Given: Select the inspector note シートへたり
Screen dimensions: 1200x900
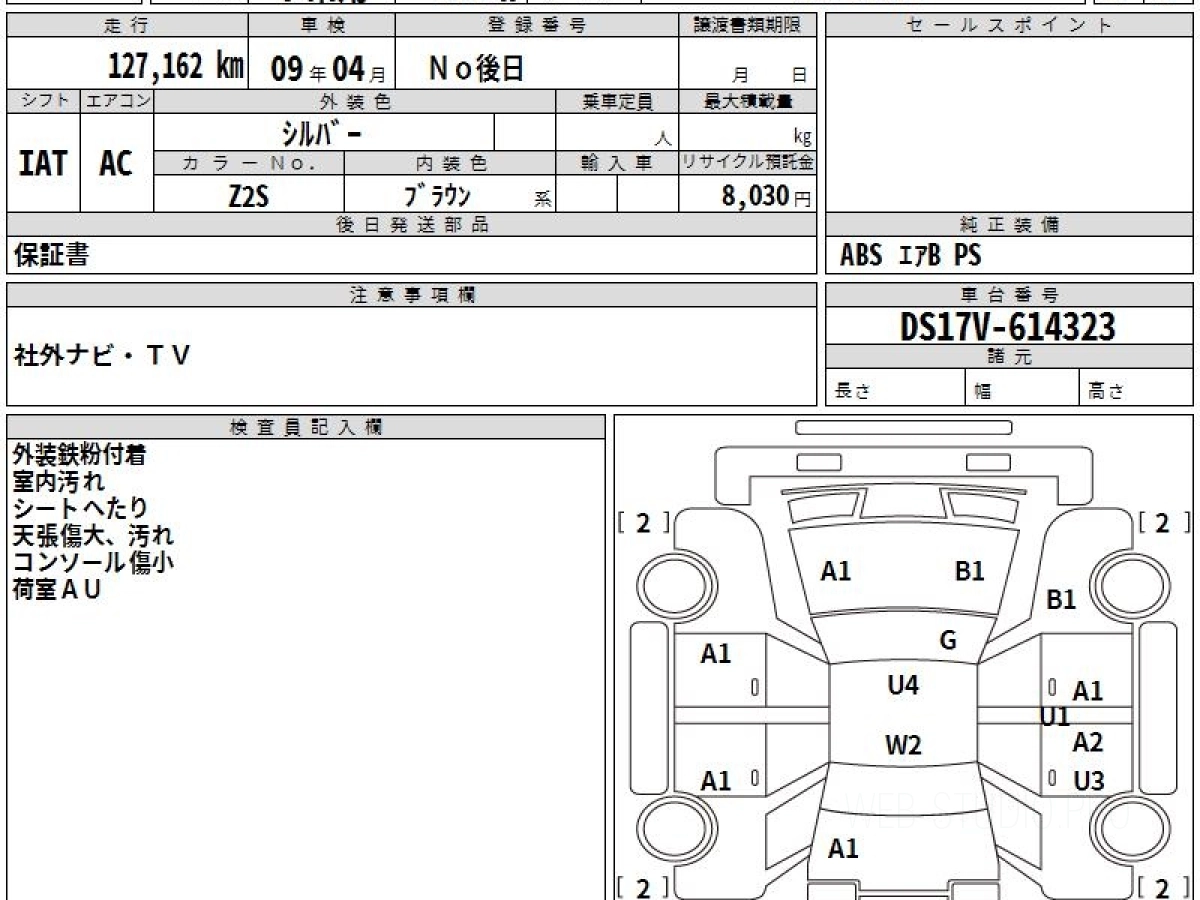Looking at the screenshot, I should pyautogui.click(x=80, y=508).
